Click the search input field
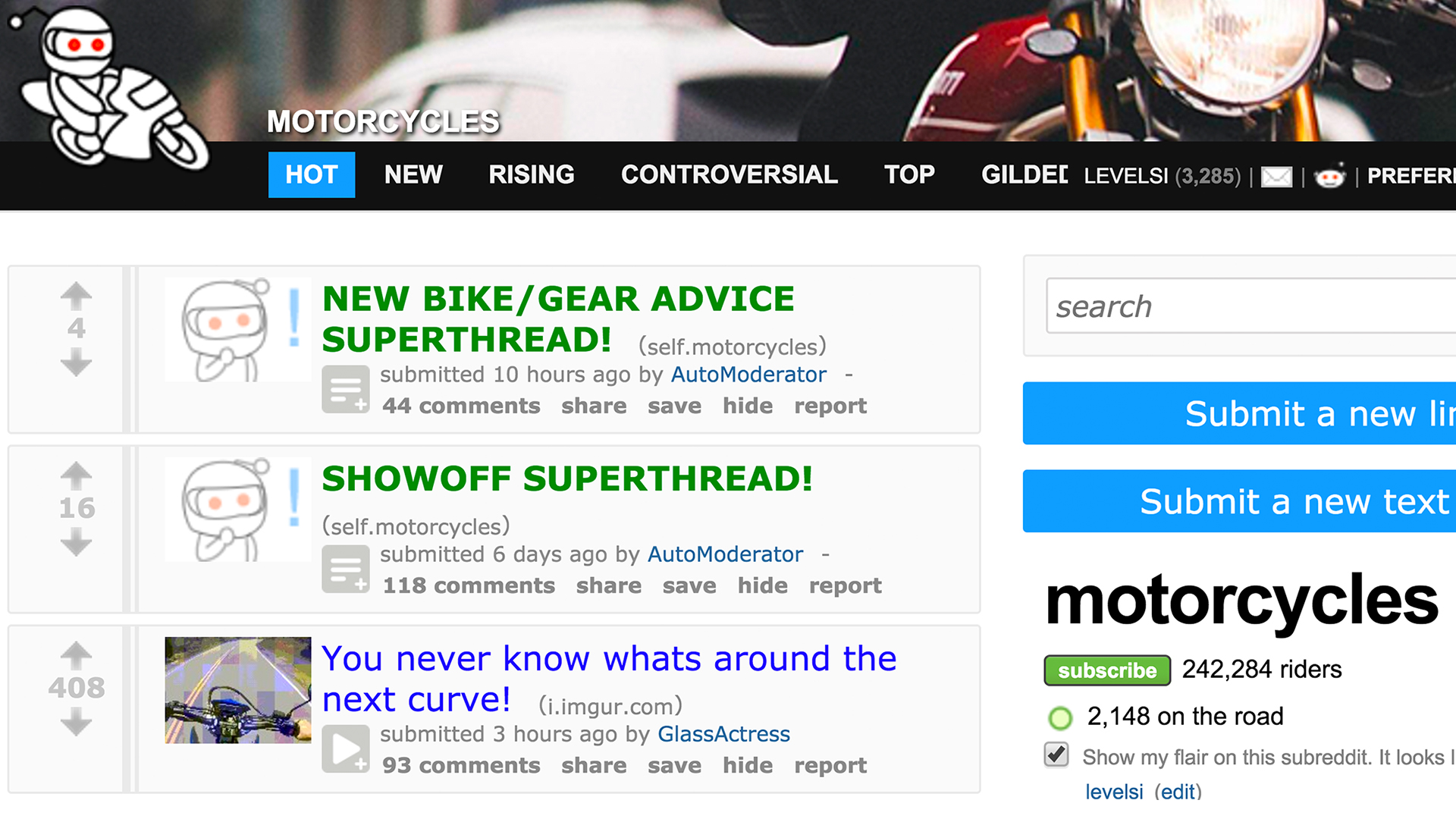Viewport: 1456px width, 819px height. pos(1251,306)
